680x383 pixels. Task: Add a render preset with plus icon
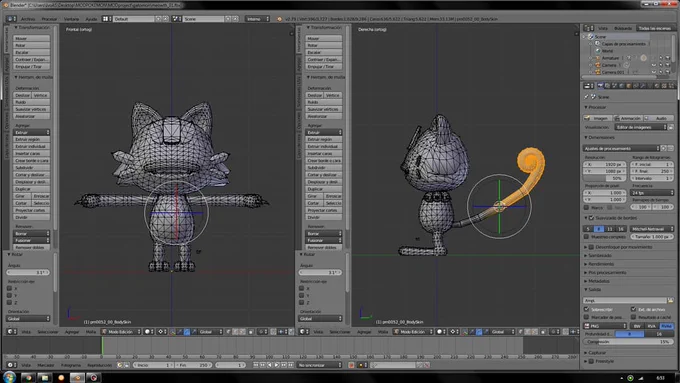coord(663,148)
